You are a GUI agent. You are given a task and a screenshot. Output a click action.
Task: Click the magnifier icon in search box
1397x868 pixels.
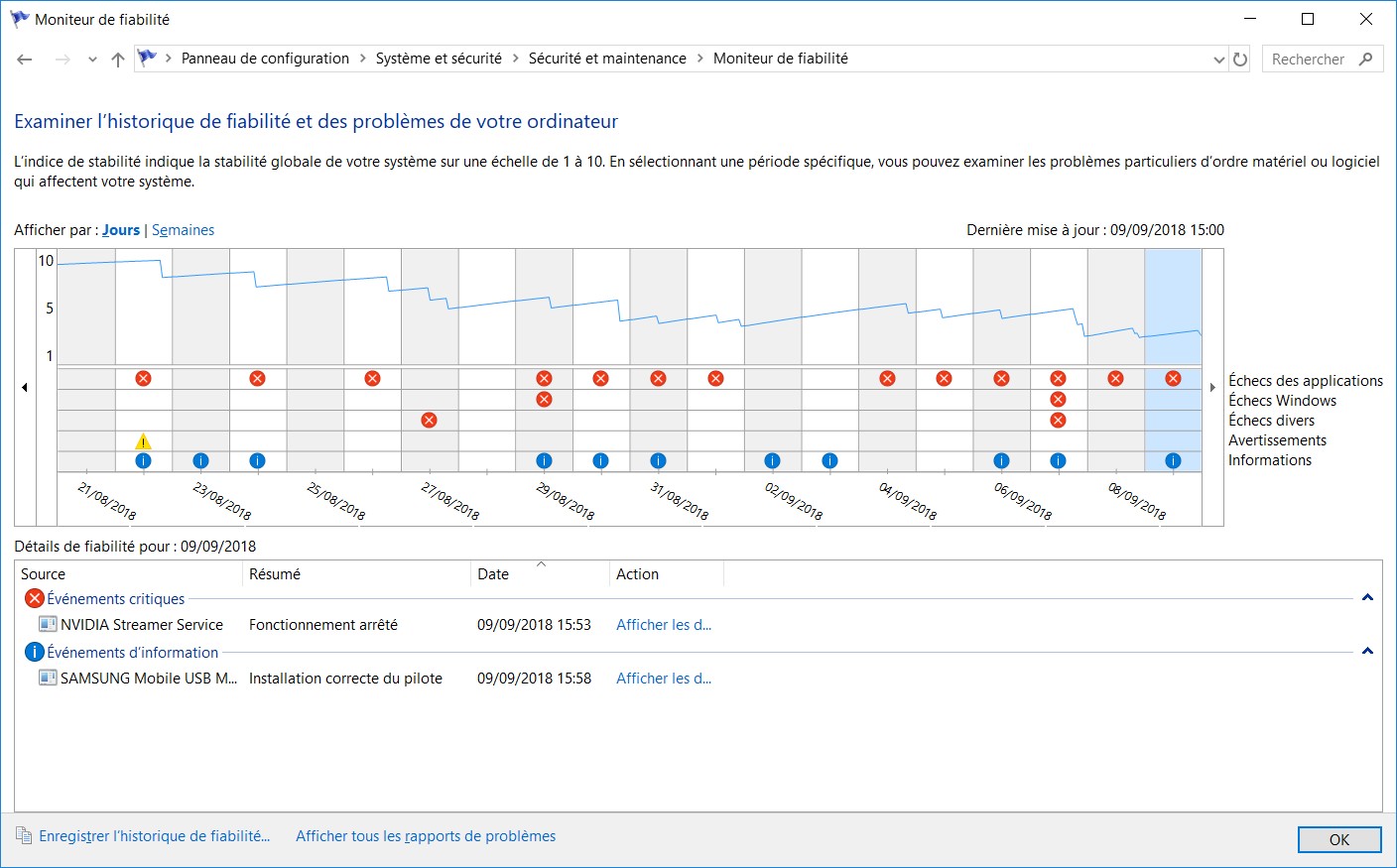click(x=1365, y=59)
